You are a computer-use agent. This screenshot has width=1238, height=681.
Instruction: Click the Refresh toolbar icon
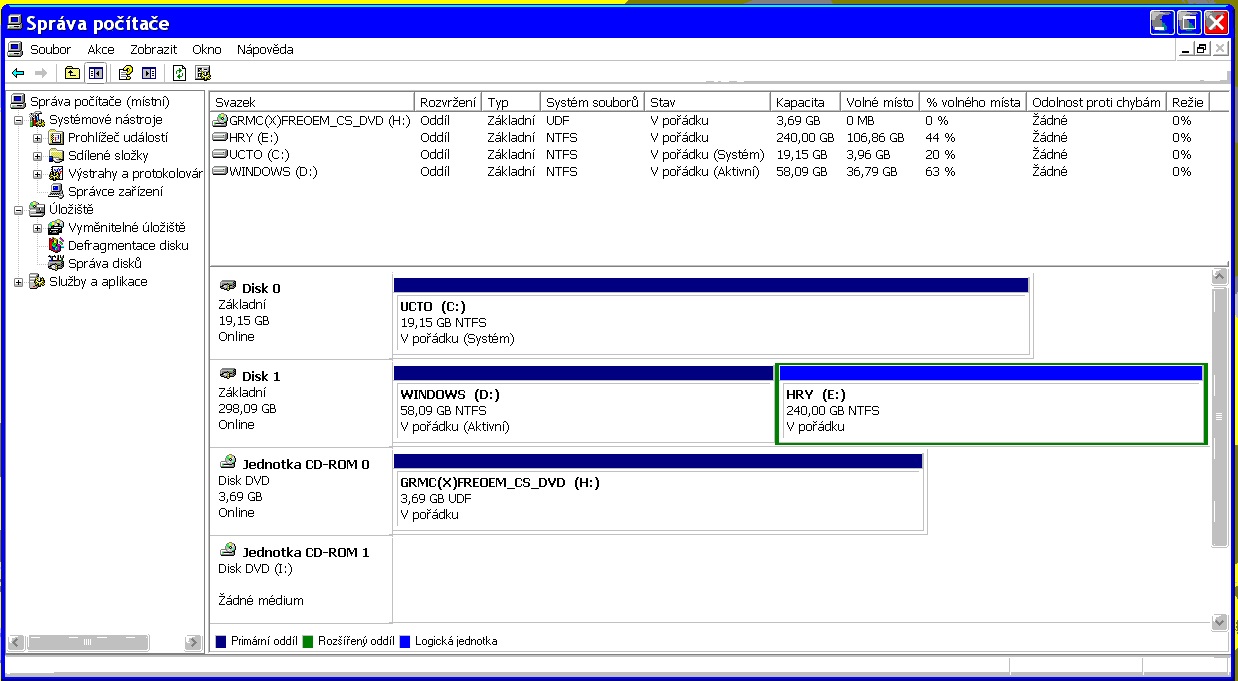click(x=179, y=73)
